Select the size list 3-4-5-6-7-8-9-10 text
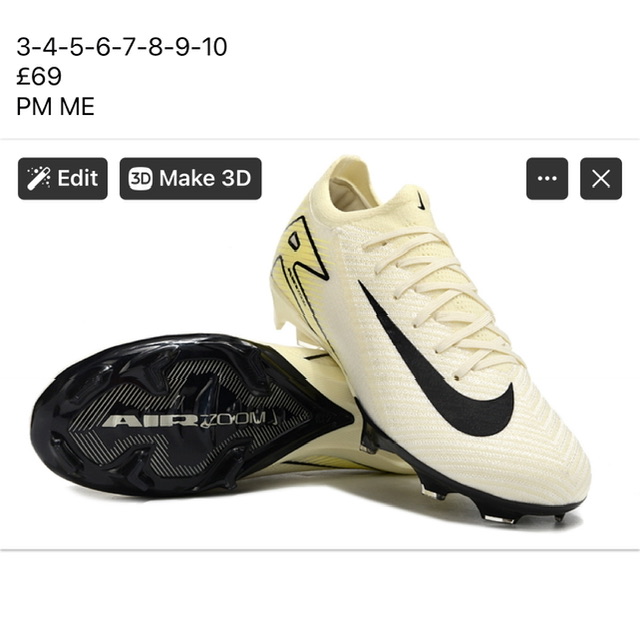Viewport: 640px width, 637px height. pos(122,47)
